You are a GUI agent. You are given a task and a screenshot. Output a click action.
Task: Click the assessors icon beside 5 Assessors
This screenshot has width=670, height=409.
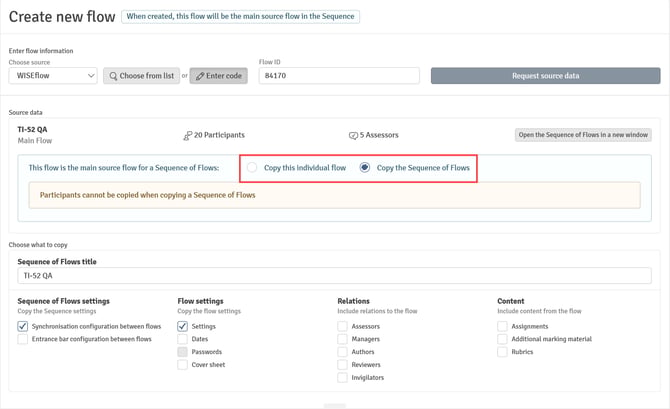(353, 135)
